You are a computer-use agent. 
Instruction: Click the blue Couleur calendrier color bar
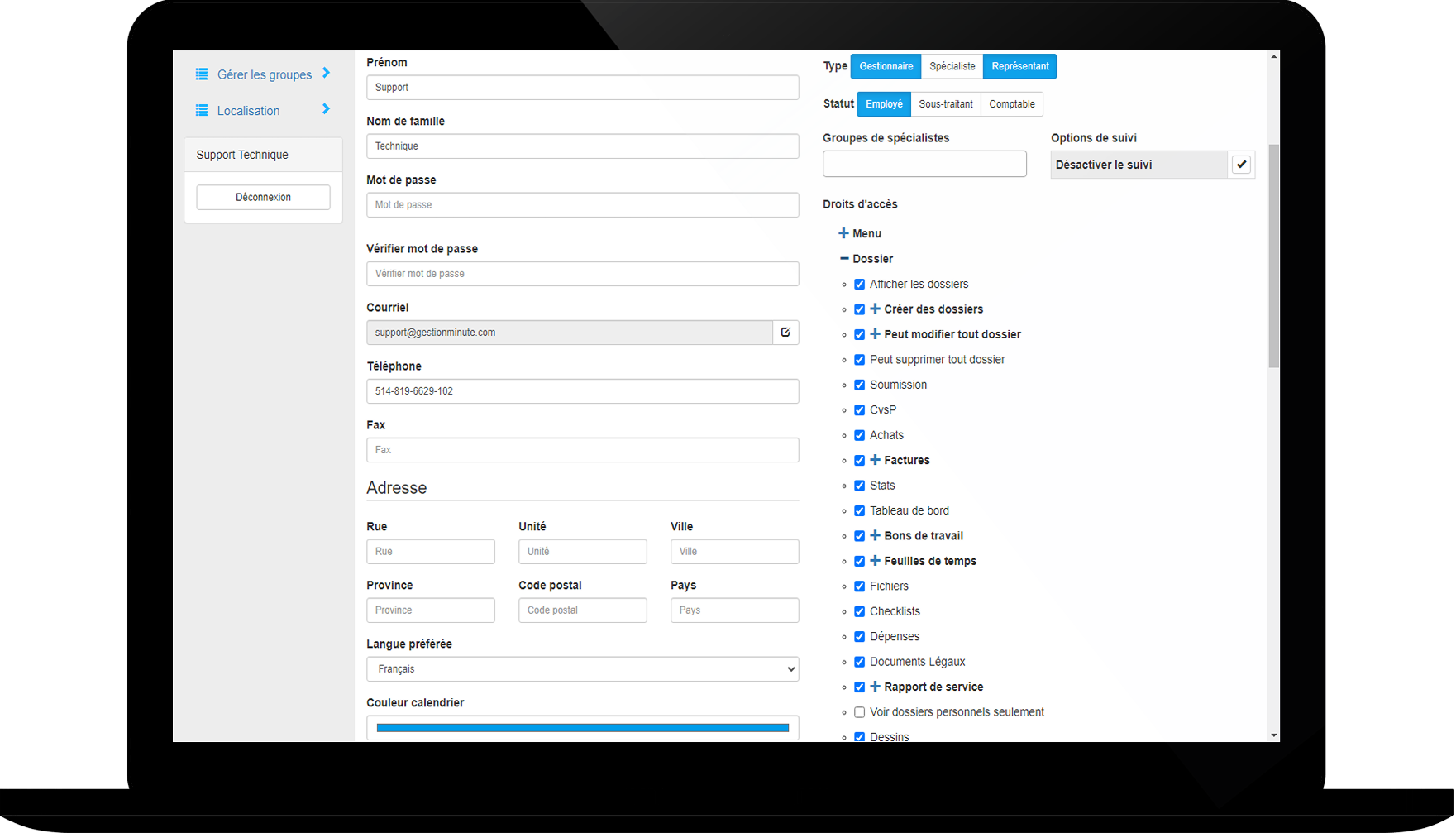point(582,728)
